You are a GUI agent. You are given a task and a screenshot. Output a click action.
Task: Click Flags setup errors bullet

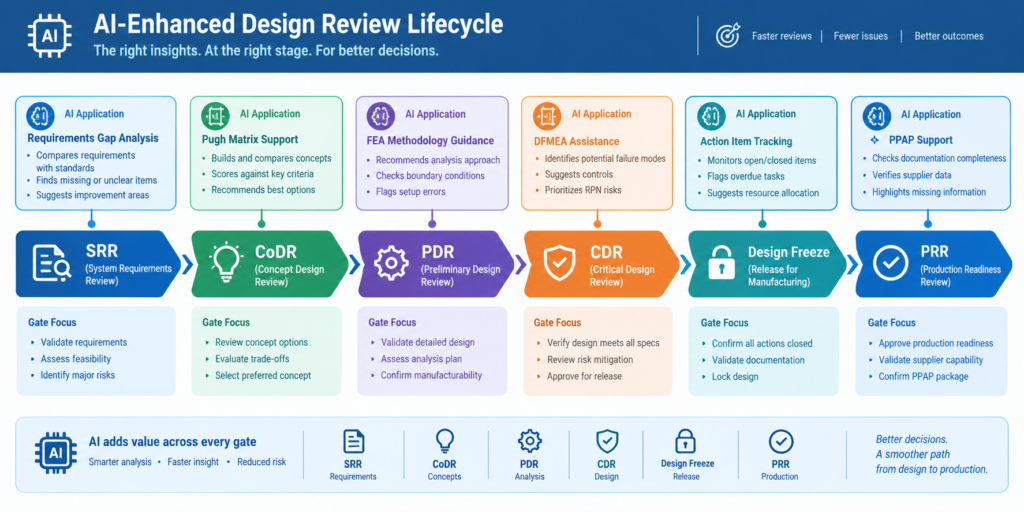[412, 192]
